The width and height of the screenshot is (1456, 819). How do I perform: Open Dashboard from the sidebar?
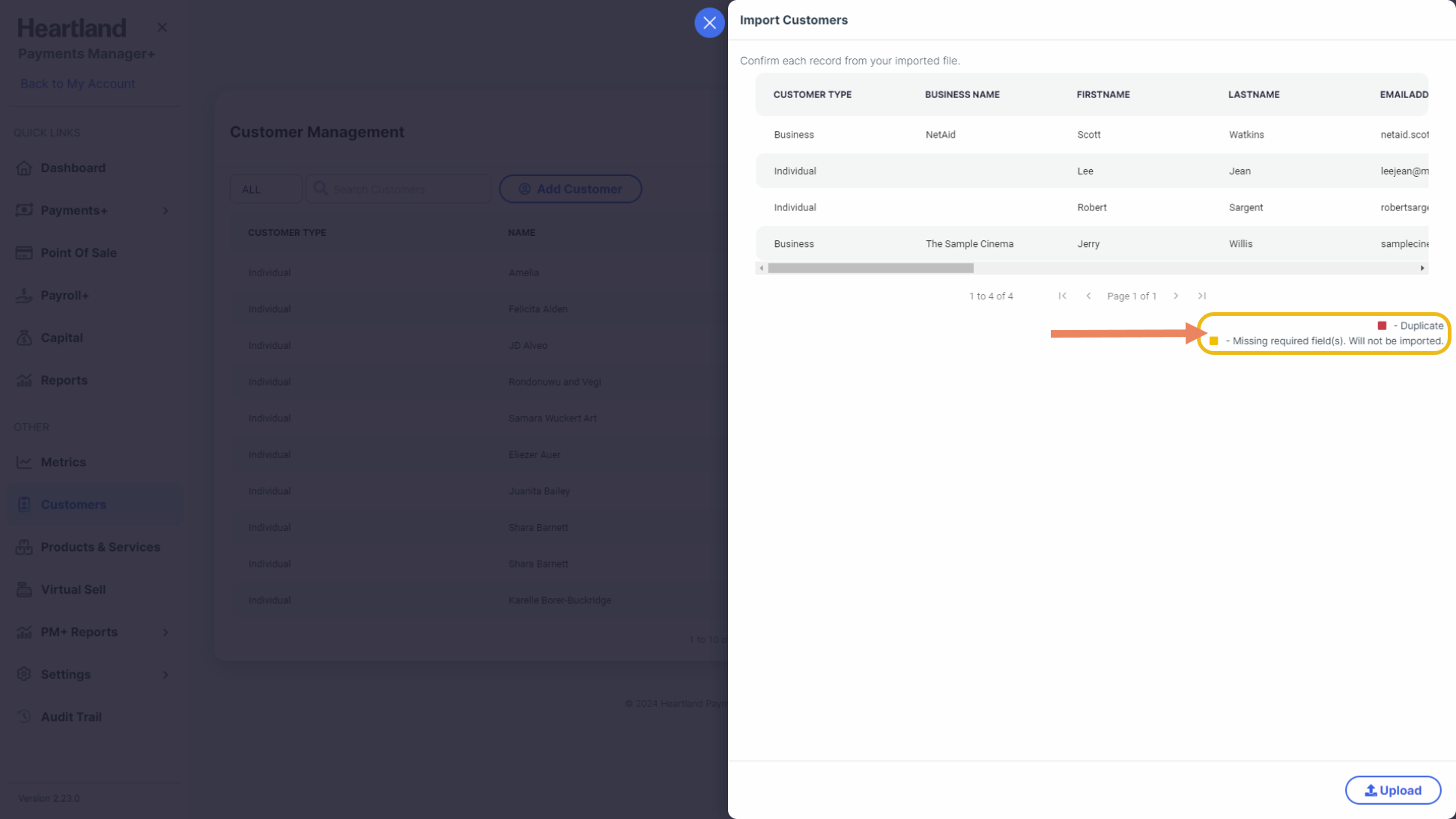[x=73, y=168]
